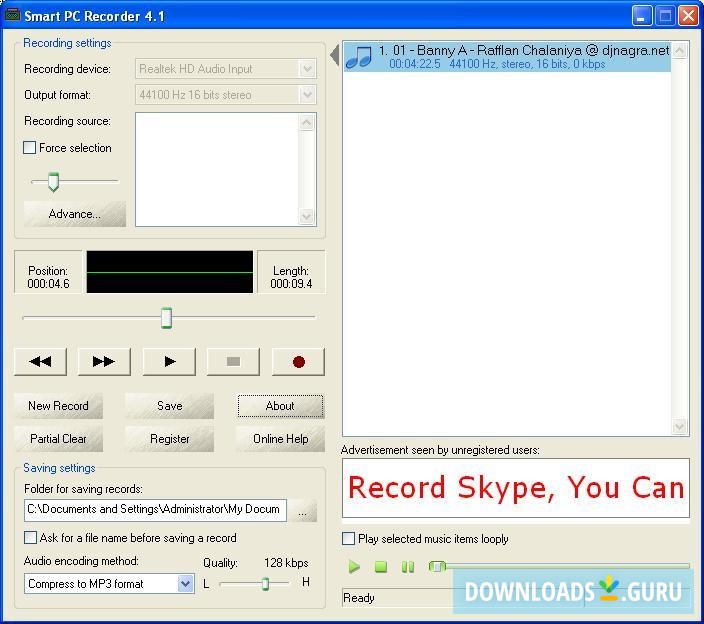Click the Ready status bar text

click(358, 598)
